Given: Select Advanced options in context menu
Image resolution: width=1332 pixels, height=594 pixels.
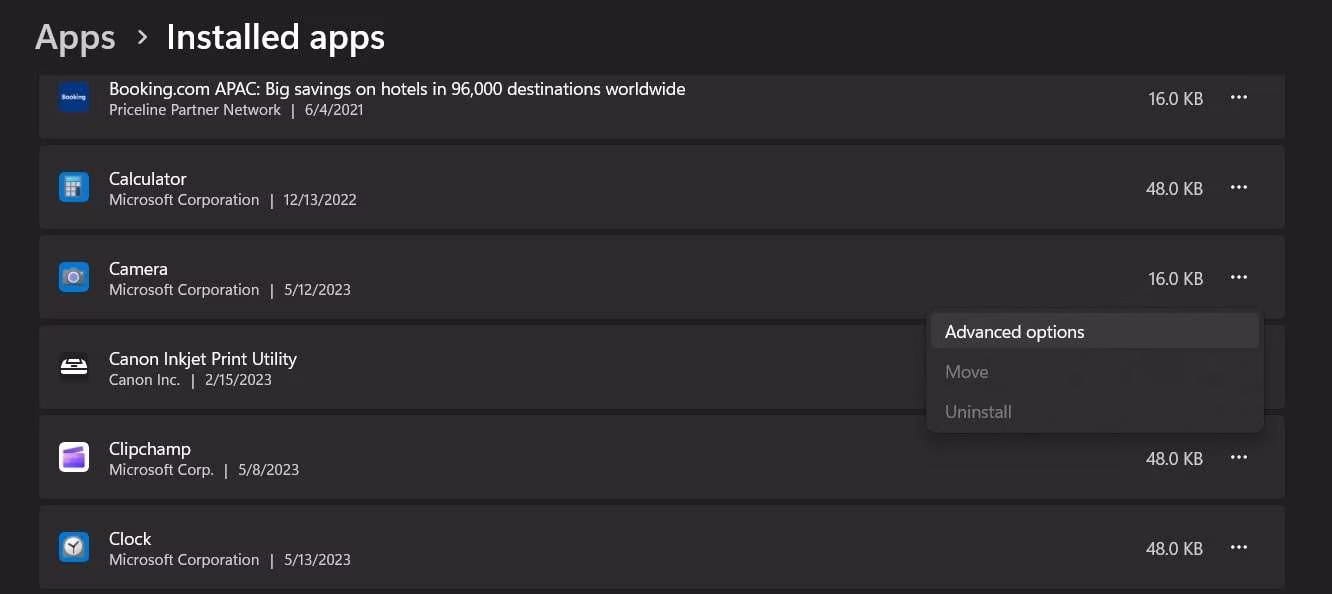Looking at the screenshot, I should pos(1014,332).
